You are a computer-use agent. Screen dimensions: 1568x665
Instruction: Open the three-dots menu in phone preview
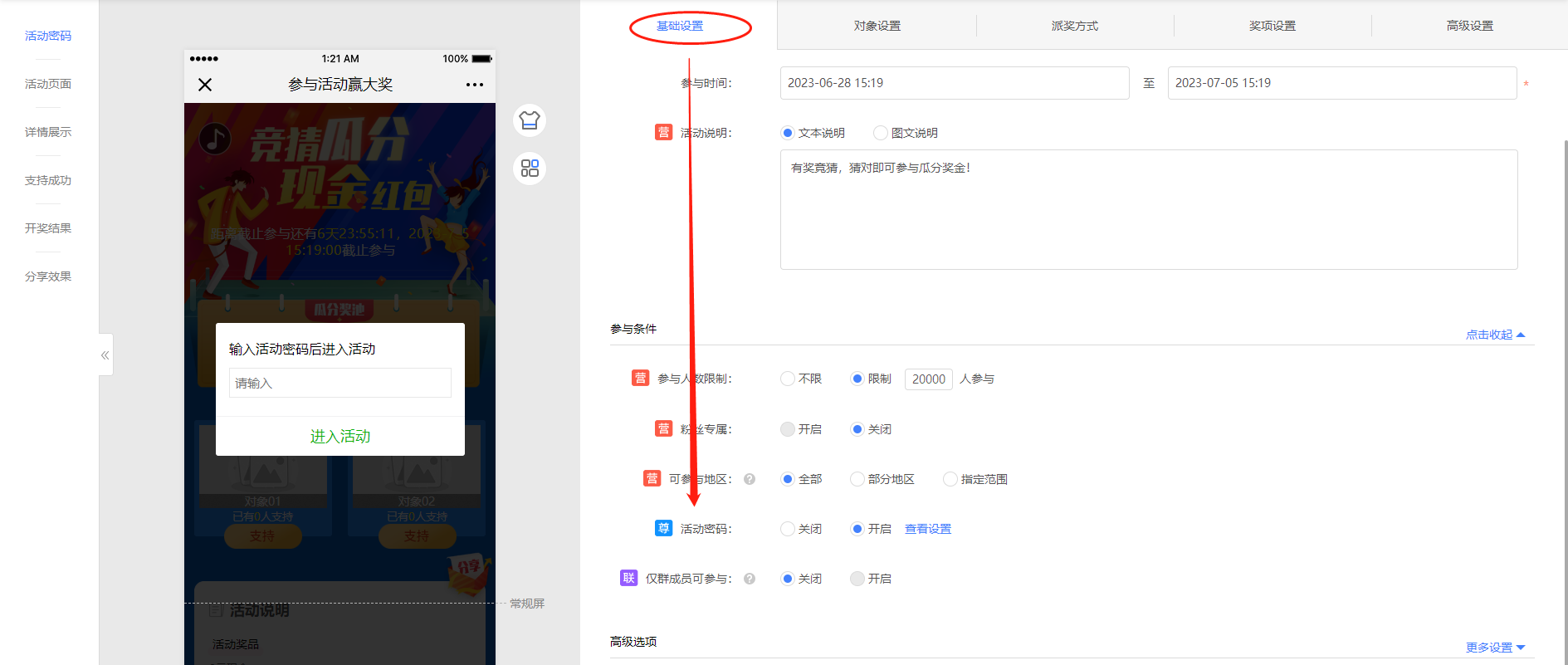click(x=475, y=85)
